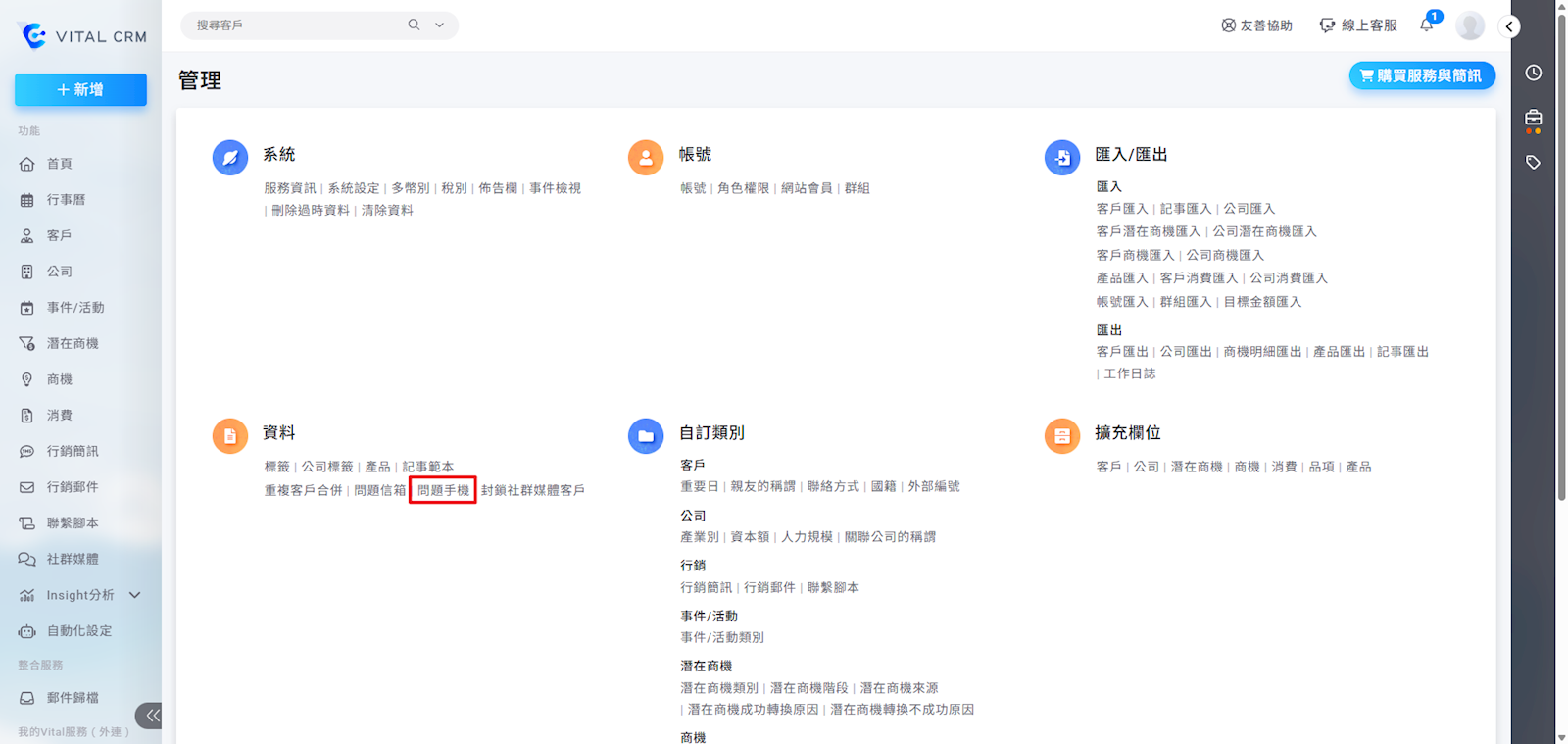Expand the search options dropdown arrow
This screenshot has width=1568, height=744.
pyautogui.click(x=439, y=25)
